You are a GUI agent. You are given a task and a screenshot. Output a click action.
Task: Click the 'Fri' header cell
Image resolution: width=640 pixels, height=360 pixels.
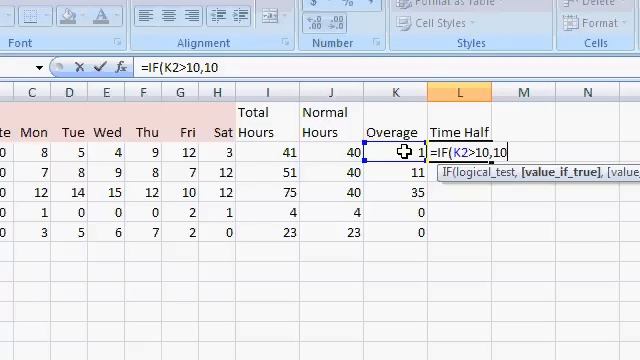pyautogui.click(x=180, y=132)
